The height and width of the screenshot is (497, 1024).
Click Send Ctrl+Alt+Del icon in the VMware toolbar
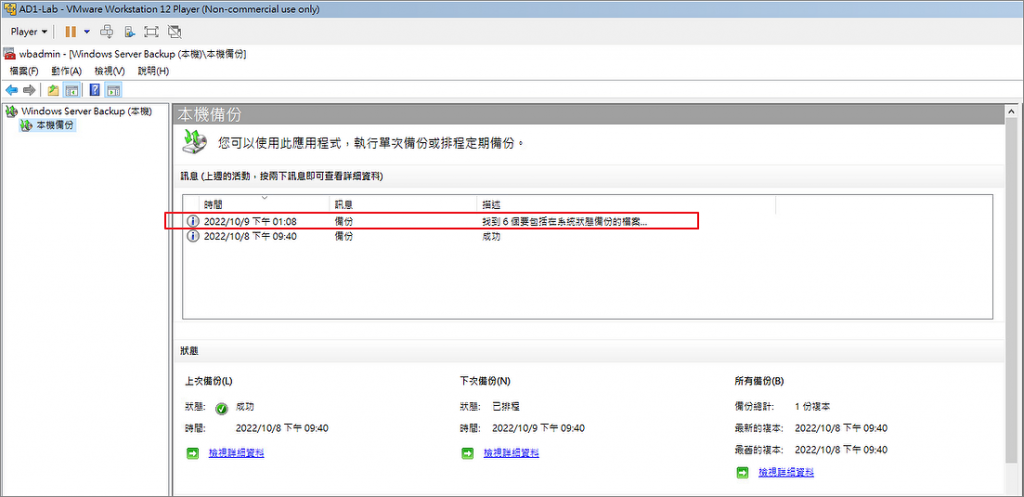coord(108,31)
